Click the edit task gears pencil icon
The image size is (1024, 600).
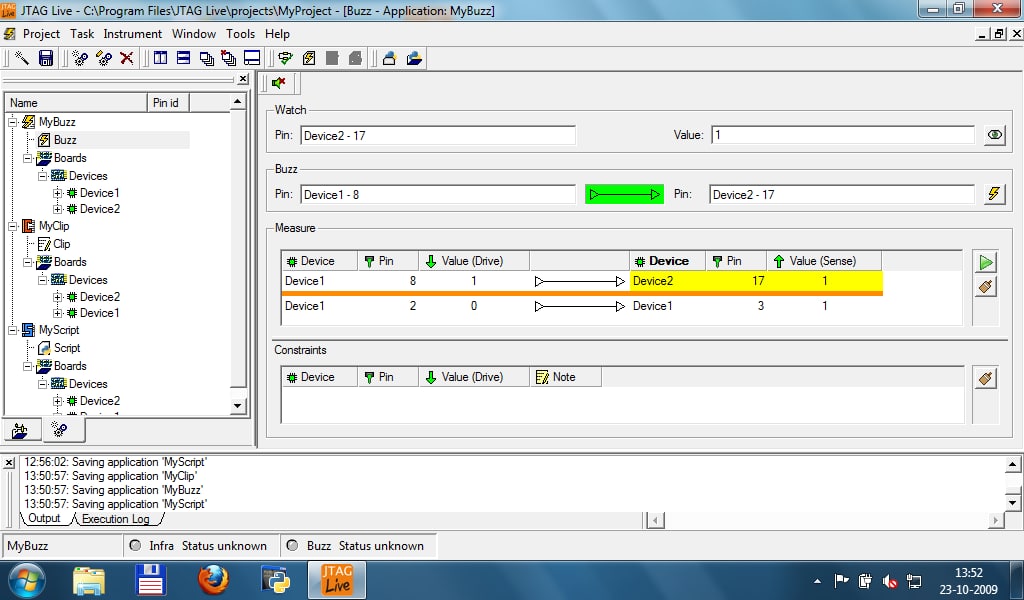[x=103, y=58]
